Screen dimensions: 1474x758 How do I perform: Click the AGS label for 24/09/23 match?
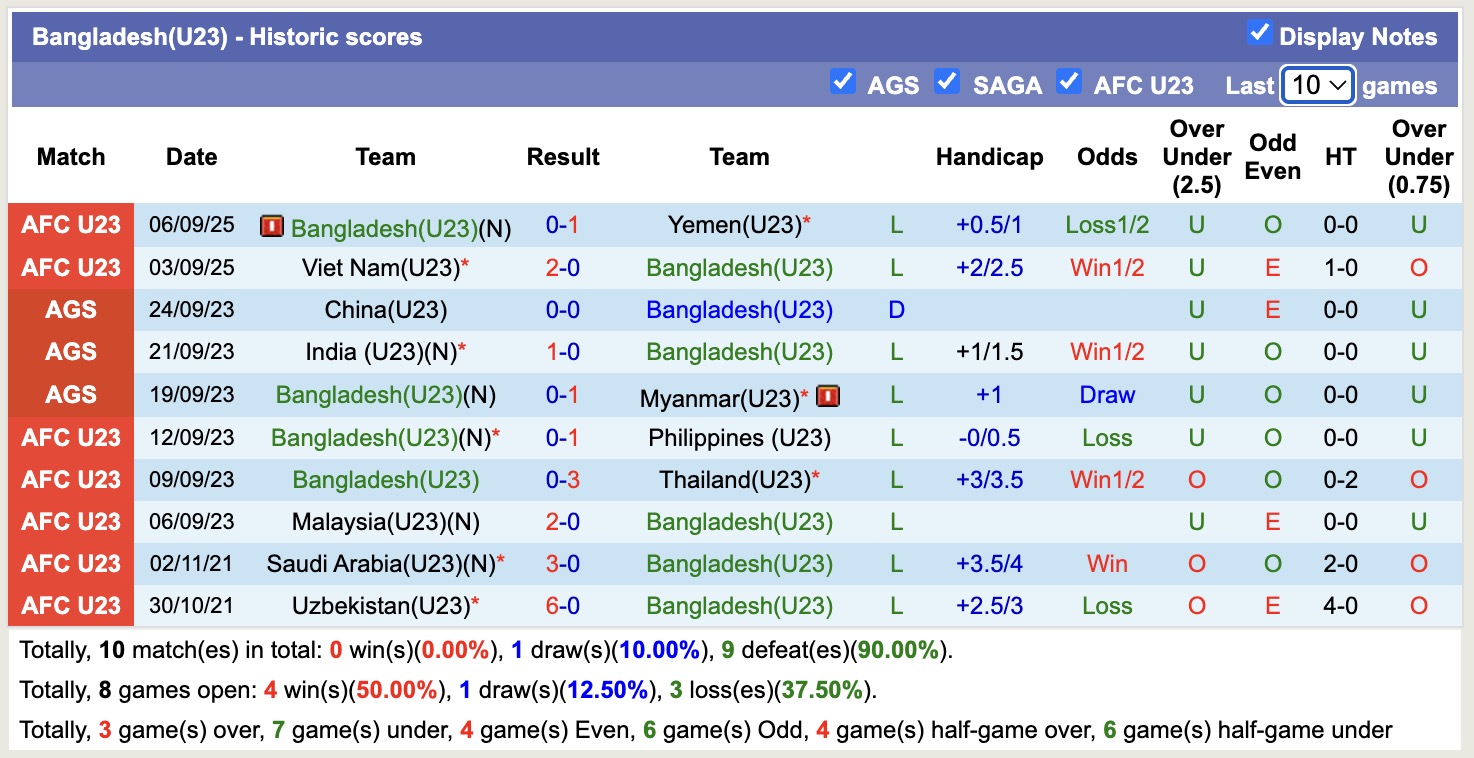coord(71,310)
